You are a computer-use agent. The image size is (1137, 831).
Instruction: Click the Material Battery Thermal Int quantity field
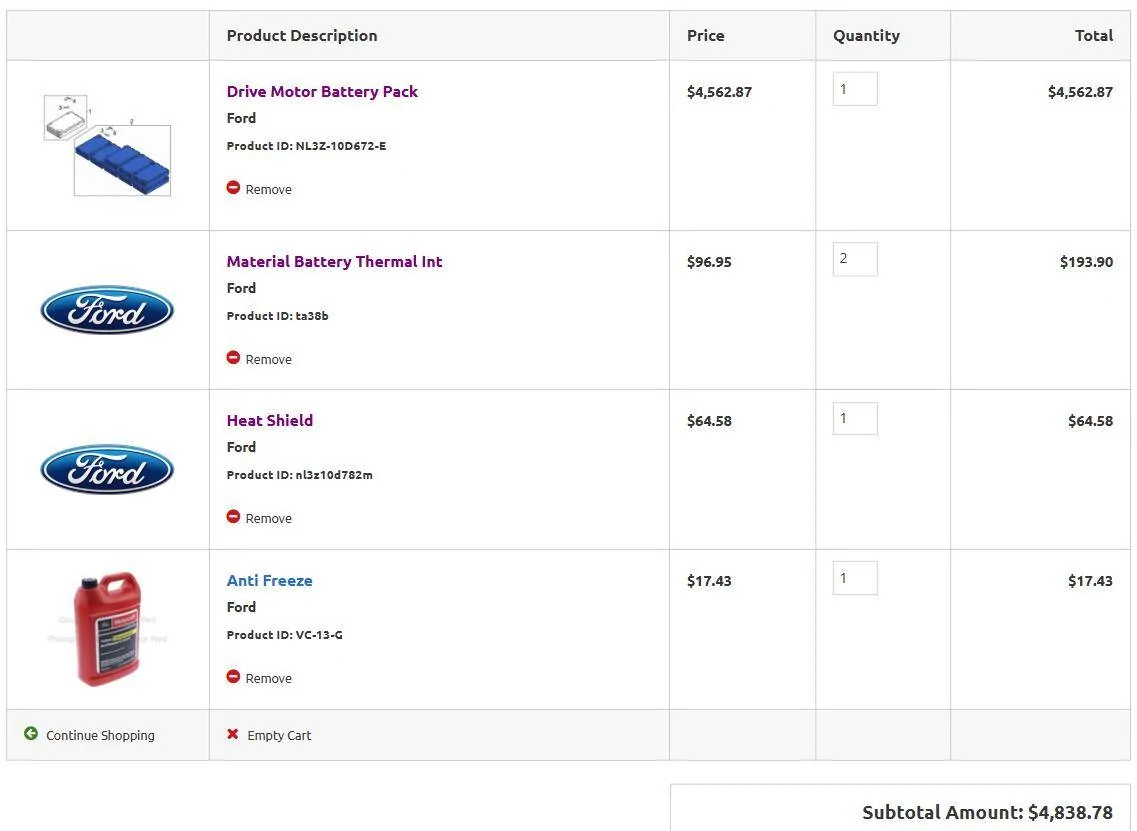click(x=855, y=259)
